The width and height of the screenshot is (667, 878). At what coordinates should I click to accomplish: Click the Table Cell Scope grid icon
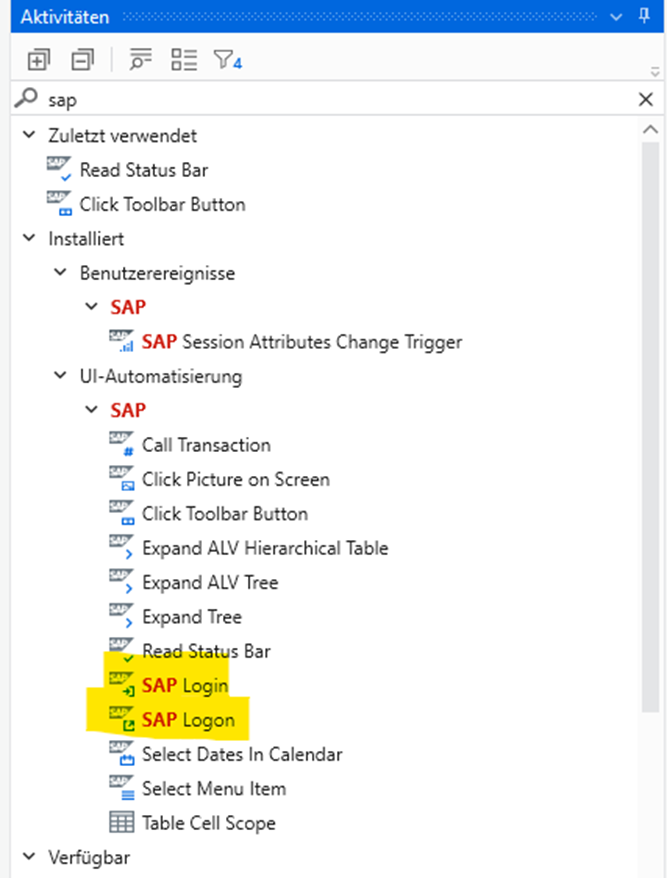click(x=122, y=823)
